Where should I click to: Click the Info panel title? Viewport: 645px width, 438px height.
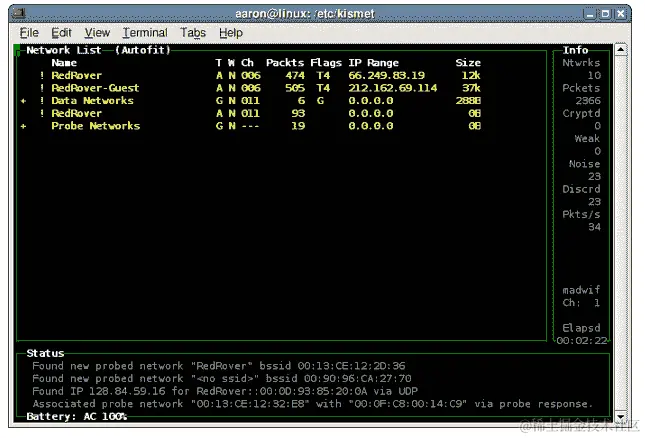point(575,50)
